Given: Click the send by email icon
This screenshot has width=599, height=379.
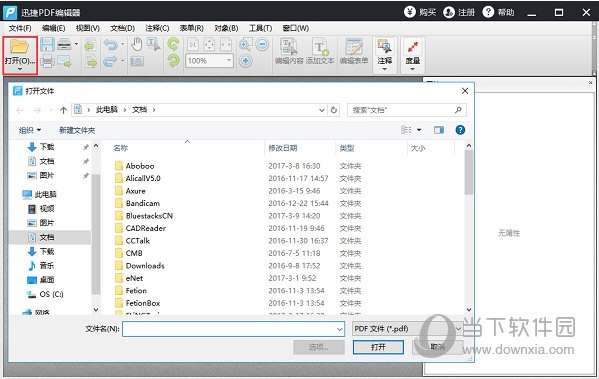Looking at the screenshot, I should pos(64,61).
